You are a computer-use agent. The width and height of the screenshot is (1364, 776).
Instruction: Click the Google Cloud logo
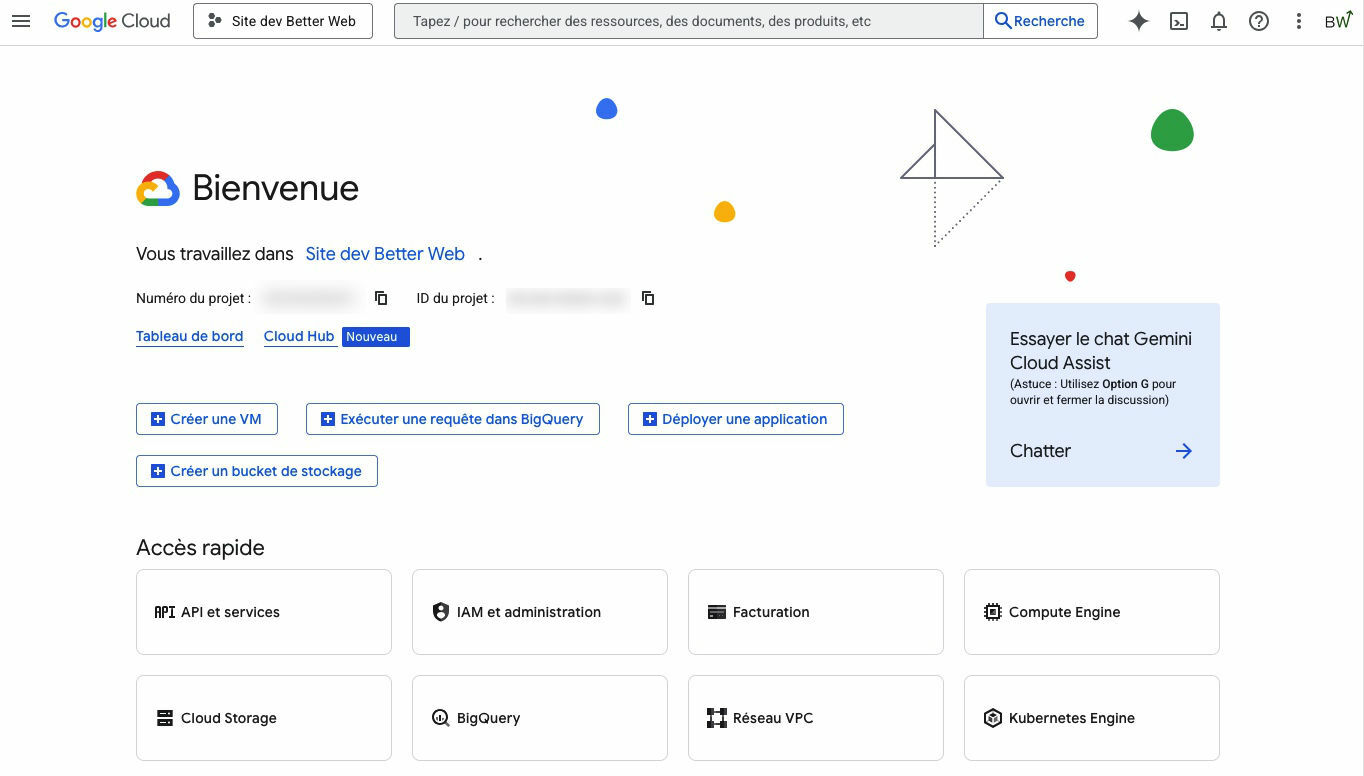[112, 21]
